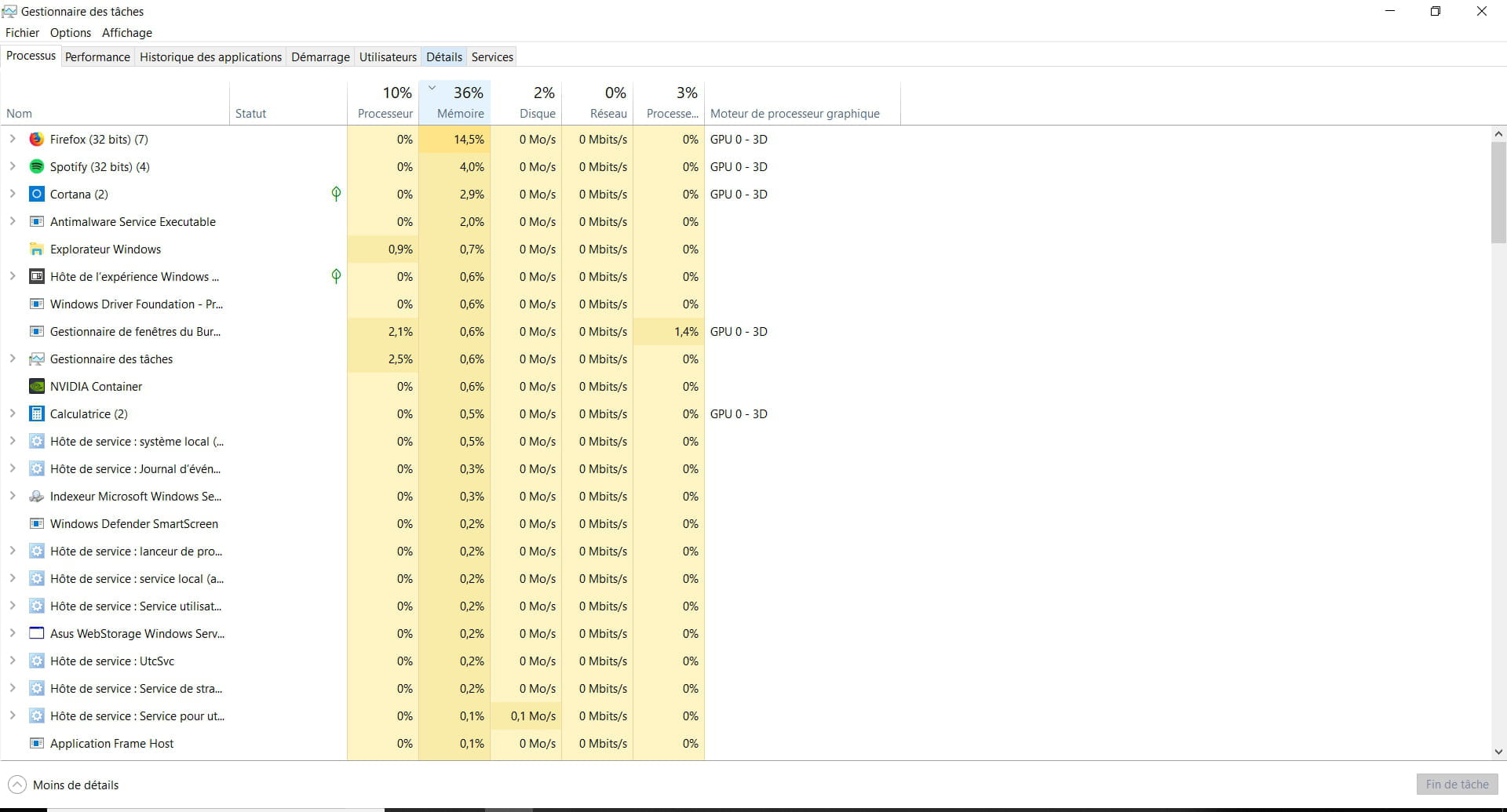Expand Asus WebStorage Windows Service row
Screen dimensions: 1507x812
pos(13,633)
